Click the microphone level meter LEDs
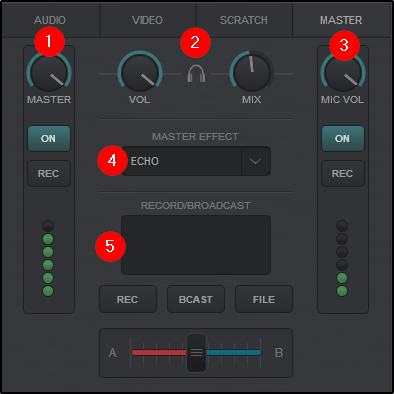The width and height of the screenshot is (394, 394). point(342,258)
